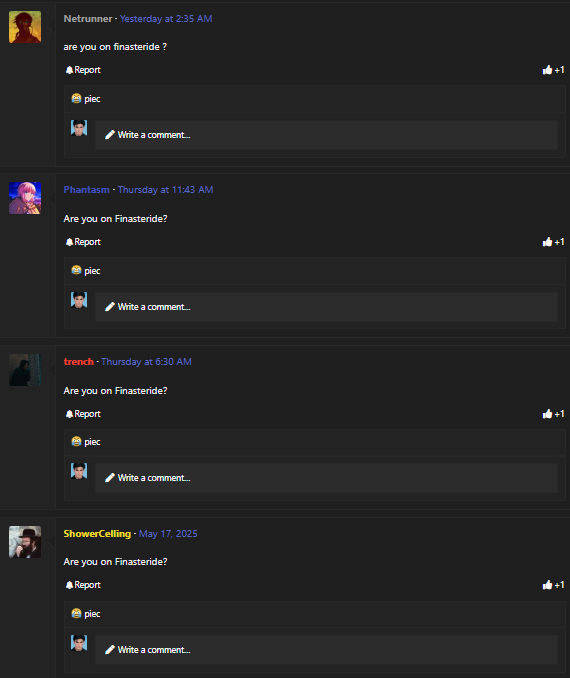
Task: Open Phantasm's pink-haired avatar
Action: pyautogui.click(x=25, y=198)
